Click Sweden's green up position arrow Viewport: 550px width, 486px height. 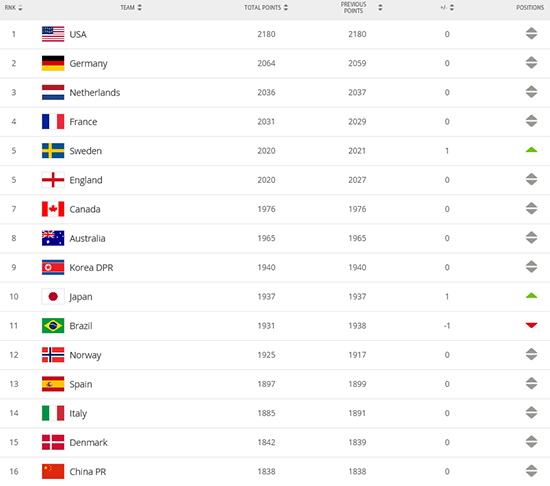tap(531, 150)
